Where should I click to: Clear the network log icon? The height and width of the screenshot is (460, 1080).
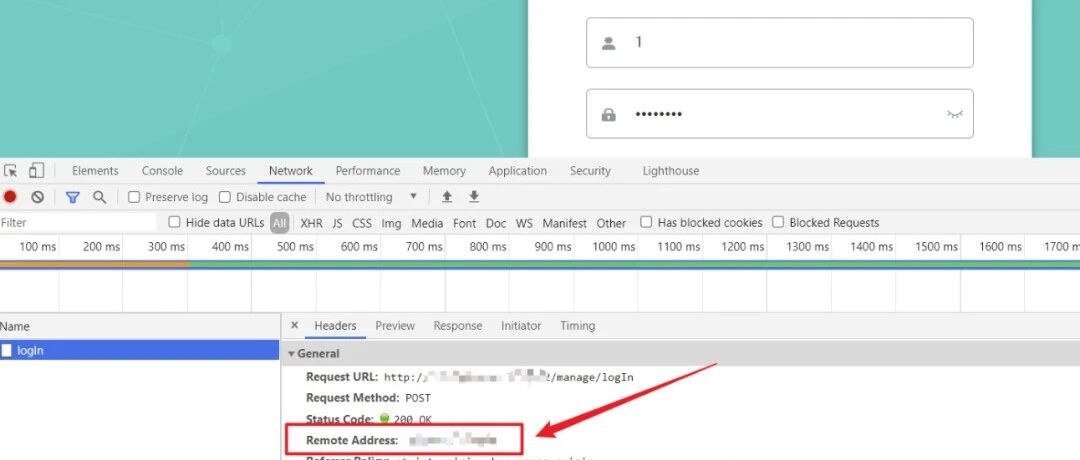point(38,197)
